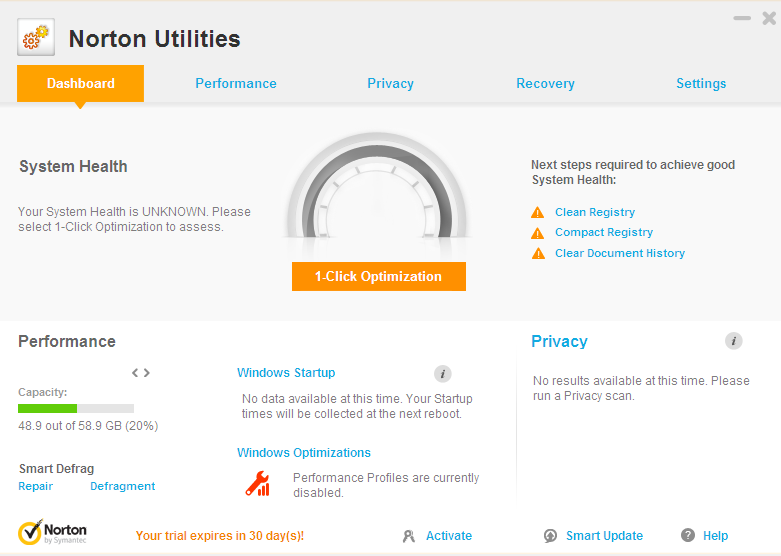Click the Privacy section info icon
Screen dimensions: 781x556
(733, 341)
